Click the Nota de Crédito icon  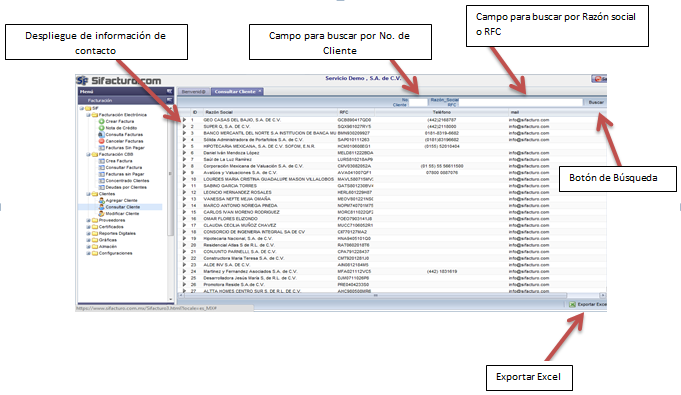coord(101,128)
